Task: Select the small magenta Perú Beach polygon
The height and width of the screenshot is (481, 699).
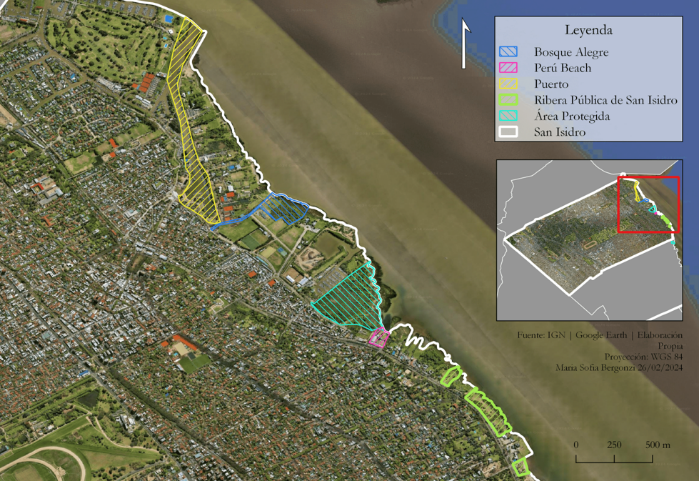Action: click(379, 337)
